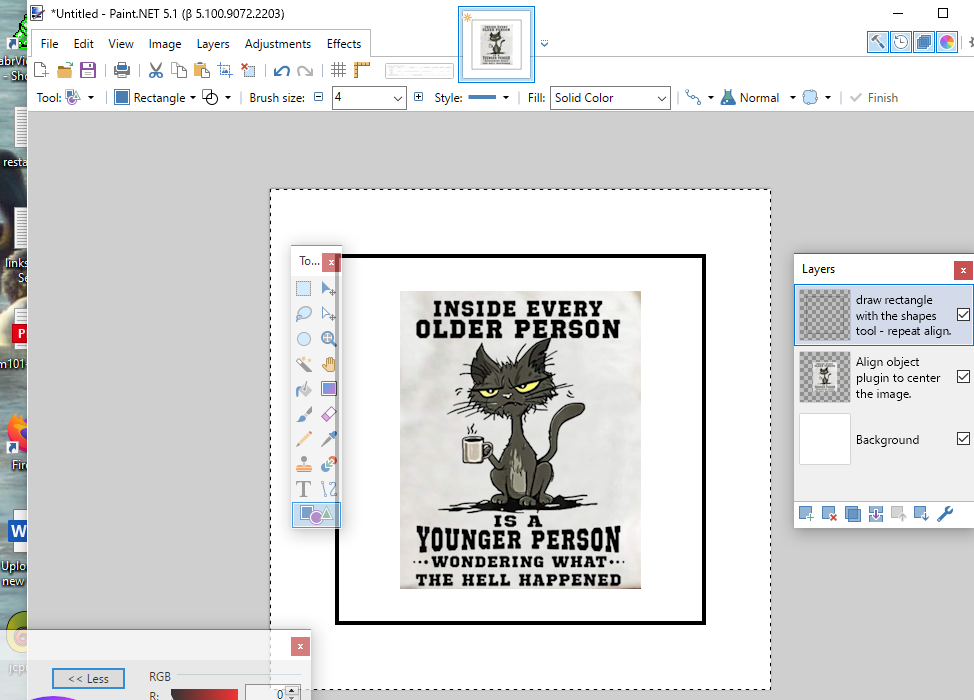
Task: Toggle the pixel grid icon
Action: click(x=339, y=70)
